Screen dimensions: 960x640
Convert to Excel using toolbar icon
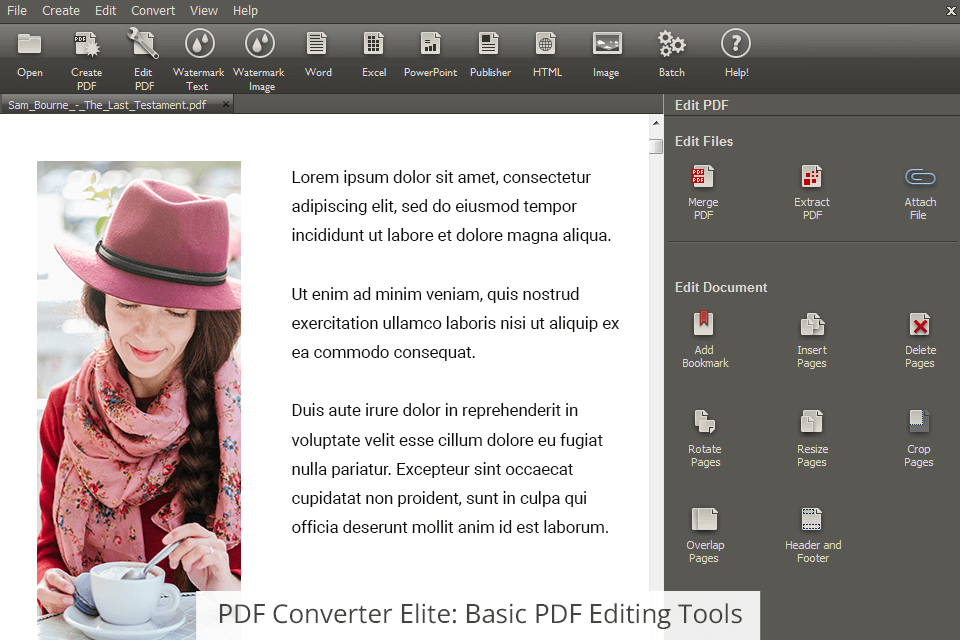coord(373,43)
